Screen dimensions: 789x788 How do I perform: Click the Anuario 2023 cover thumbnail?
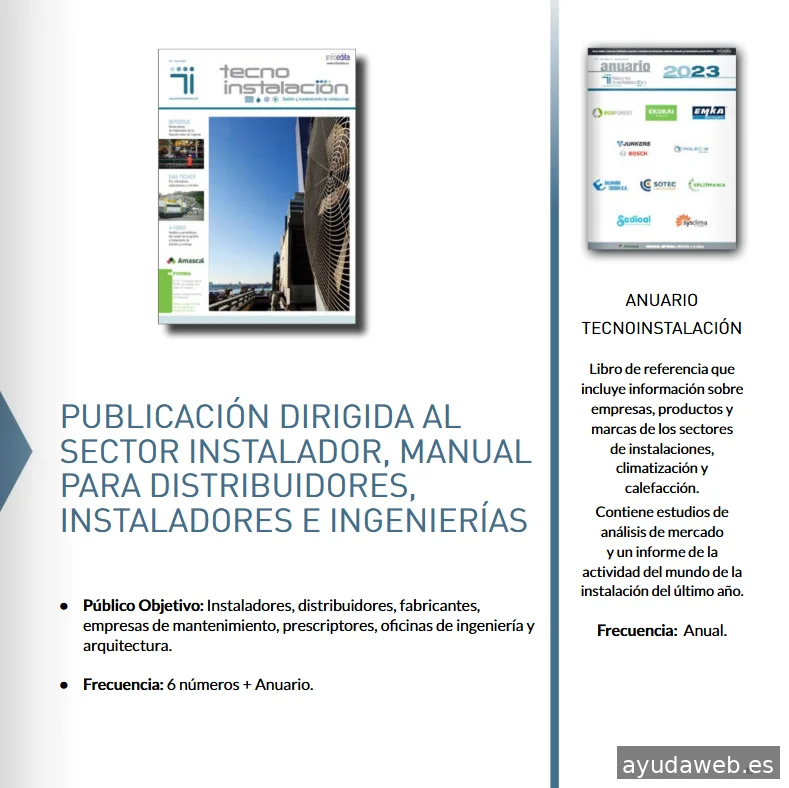coord(662,149)
